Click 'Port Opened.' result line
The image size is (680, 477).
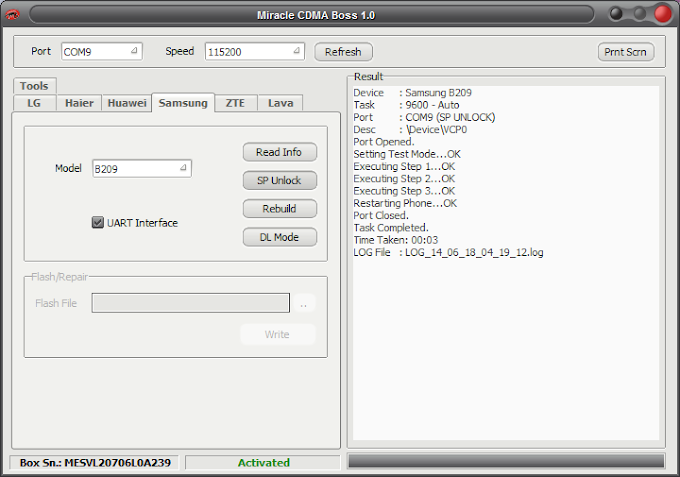384,142
